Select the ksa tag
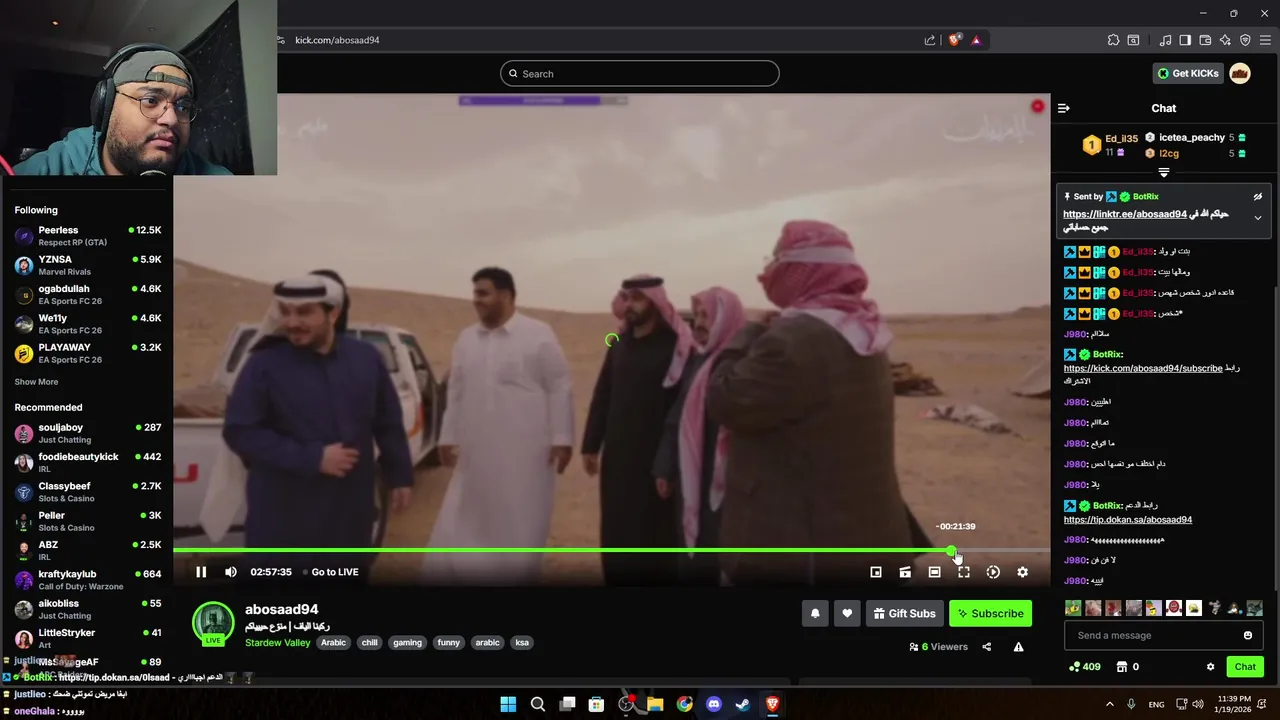This screenshot has height=720, width=1280. coord(522,643)
